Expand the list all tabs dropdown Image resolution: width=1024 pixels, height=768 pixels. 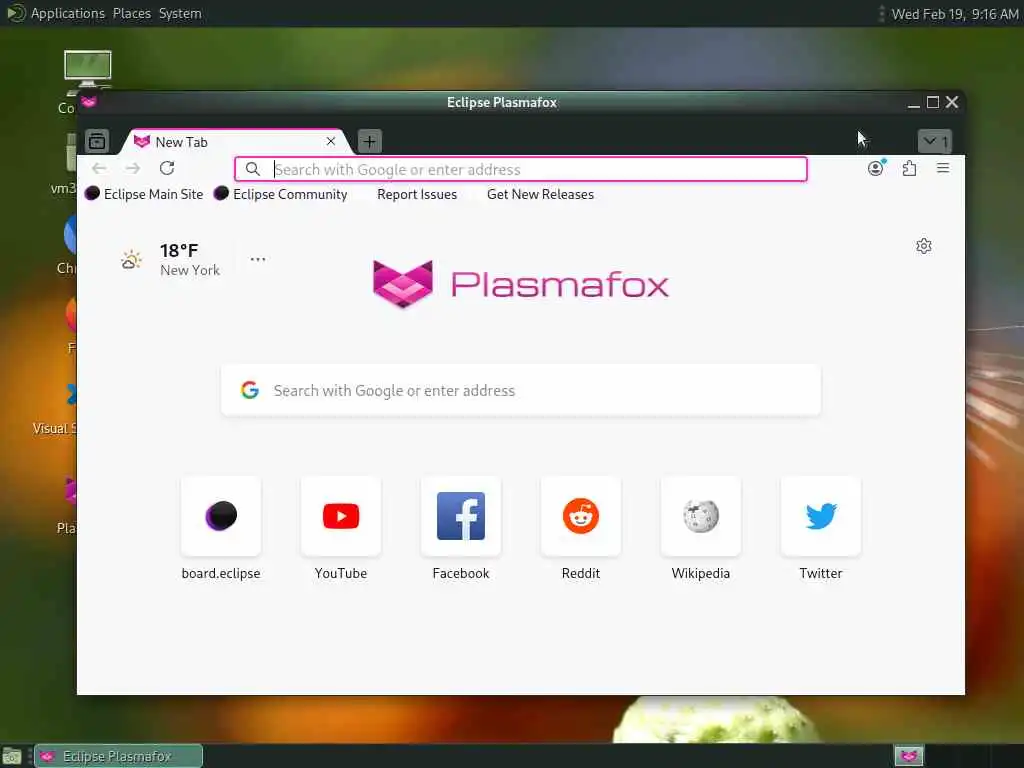pyautogui.click(x=935, y=141)
